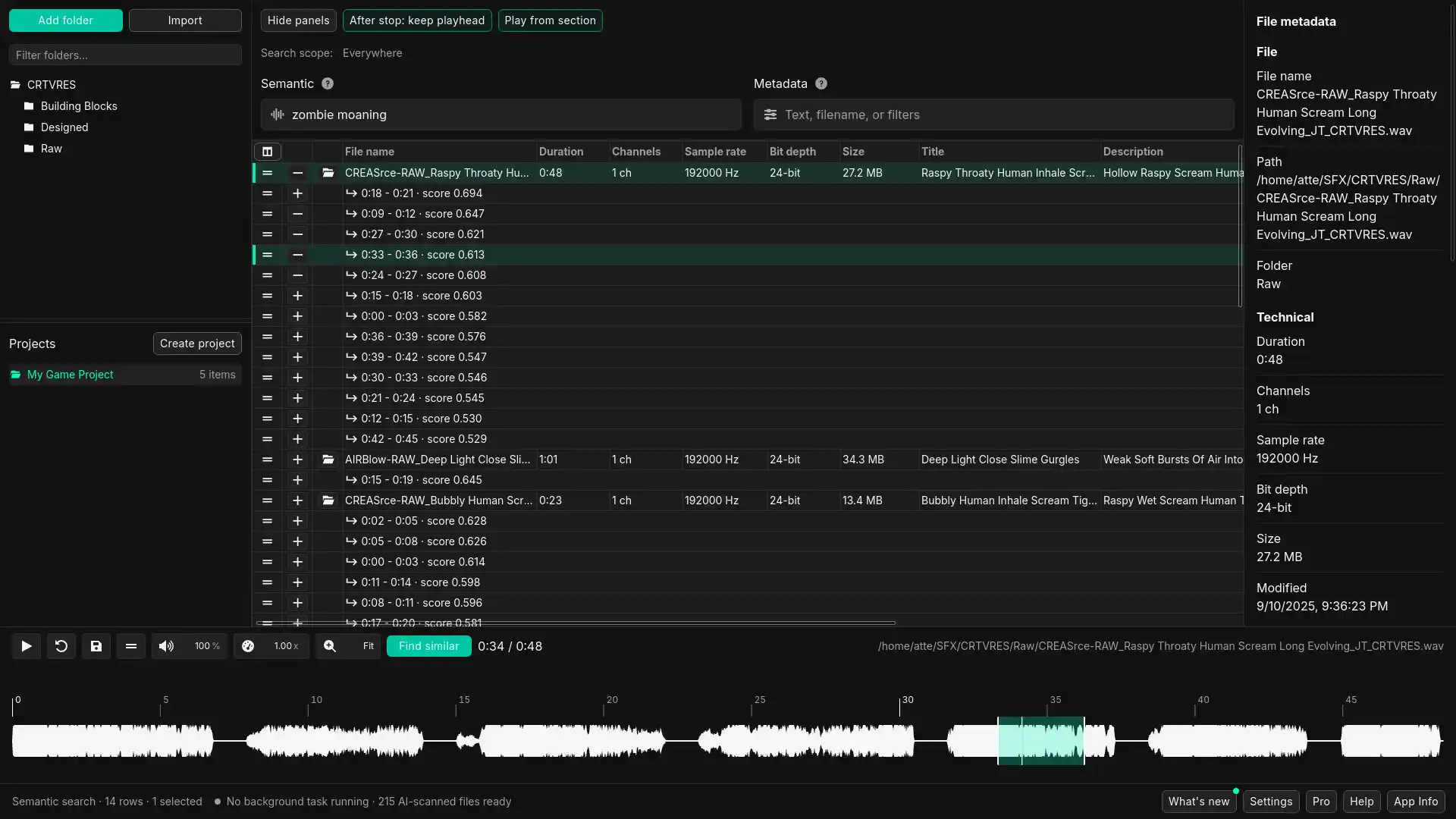Click the highlighted waveform selection region
This screenshot has height=819, width=1456.
click(x=1041, y=741)
